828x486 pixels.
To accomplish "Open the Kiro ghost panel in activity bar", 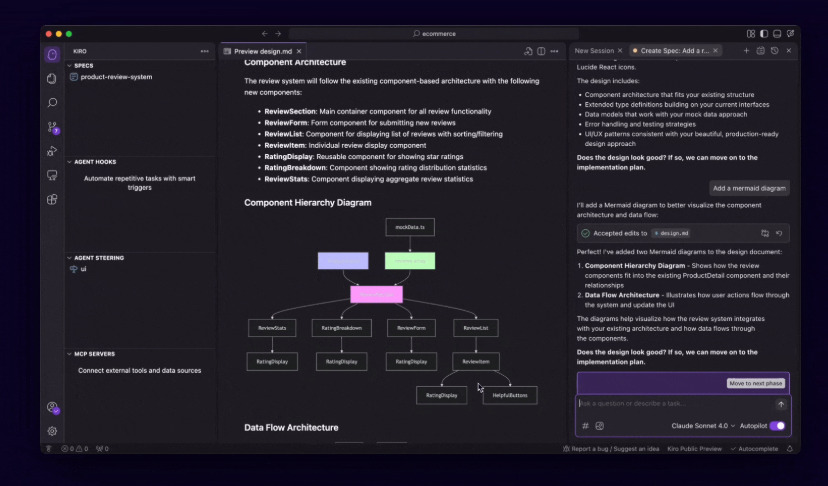I will click(x=52, y=54).
